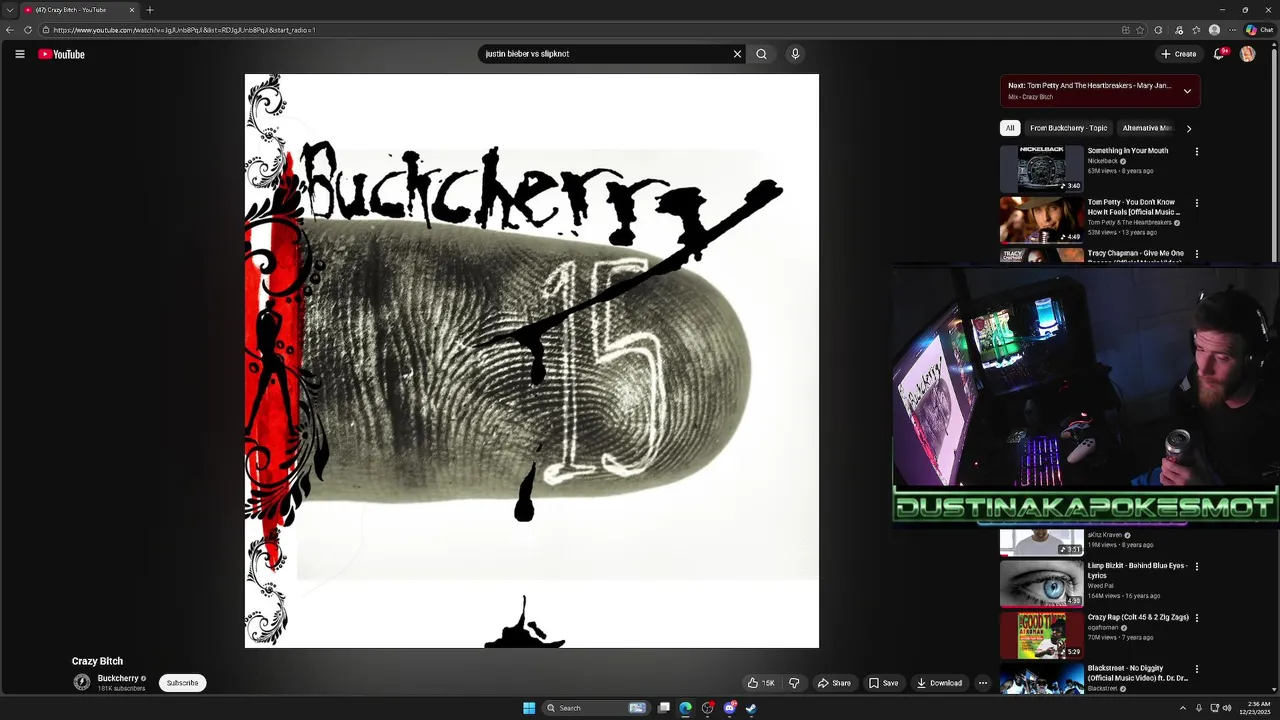Select the All filter chip
This screenshot has height=720, width=1280.
point(1010,128)
